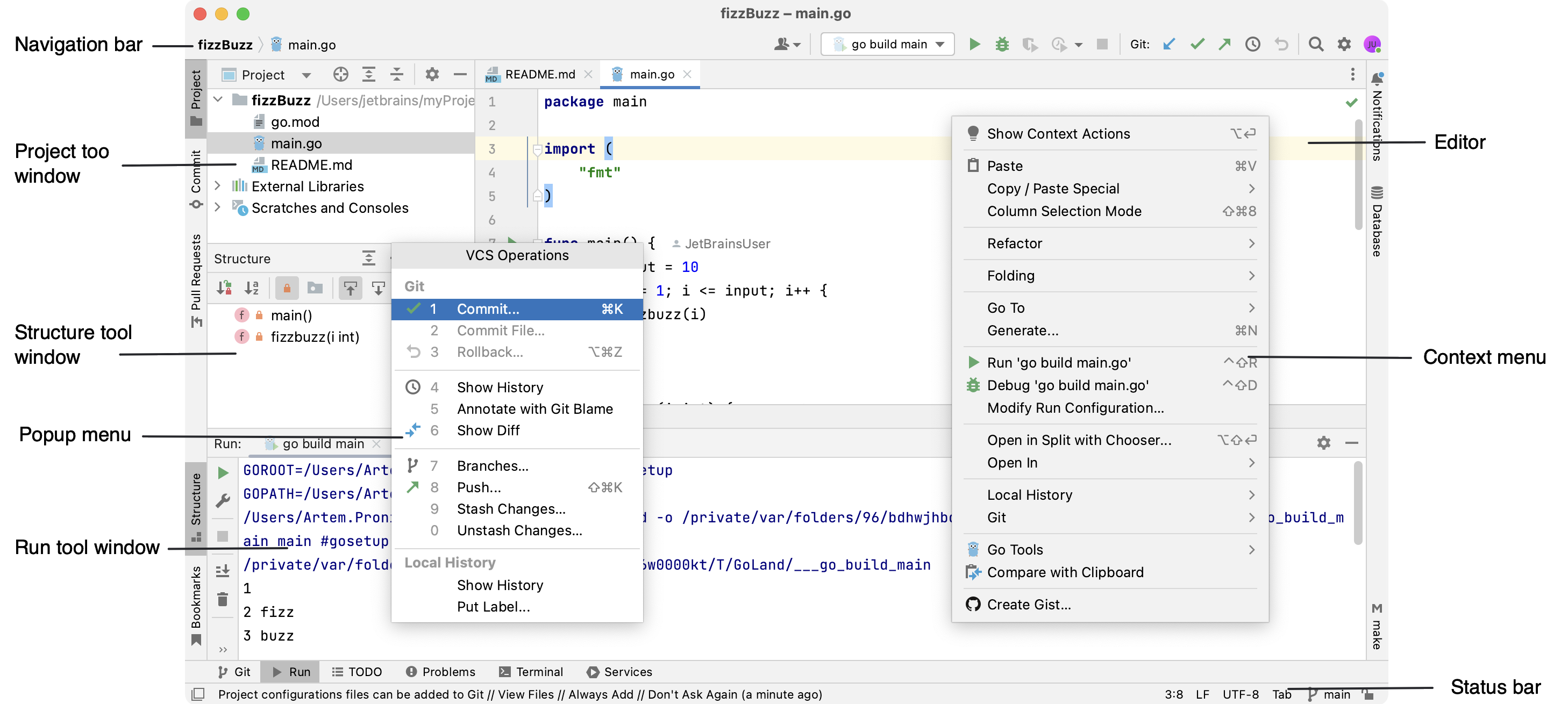The width and height of the screenshot is (1568, 704).
Task: Click the Stop square icon in toolbar
Action: point(1102,45)
